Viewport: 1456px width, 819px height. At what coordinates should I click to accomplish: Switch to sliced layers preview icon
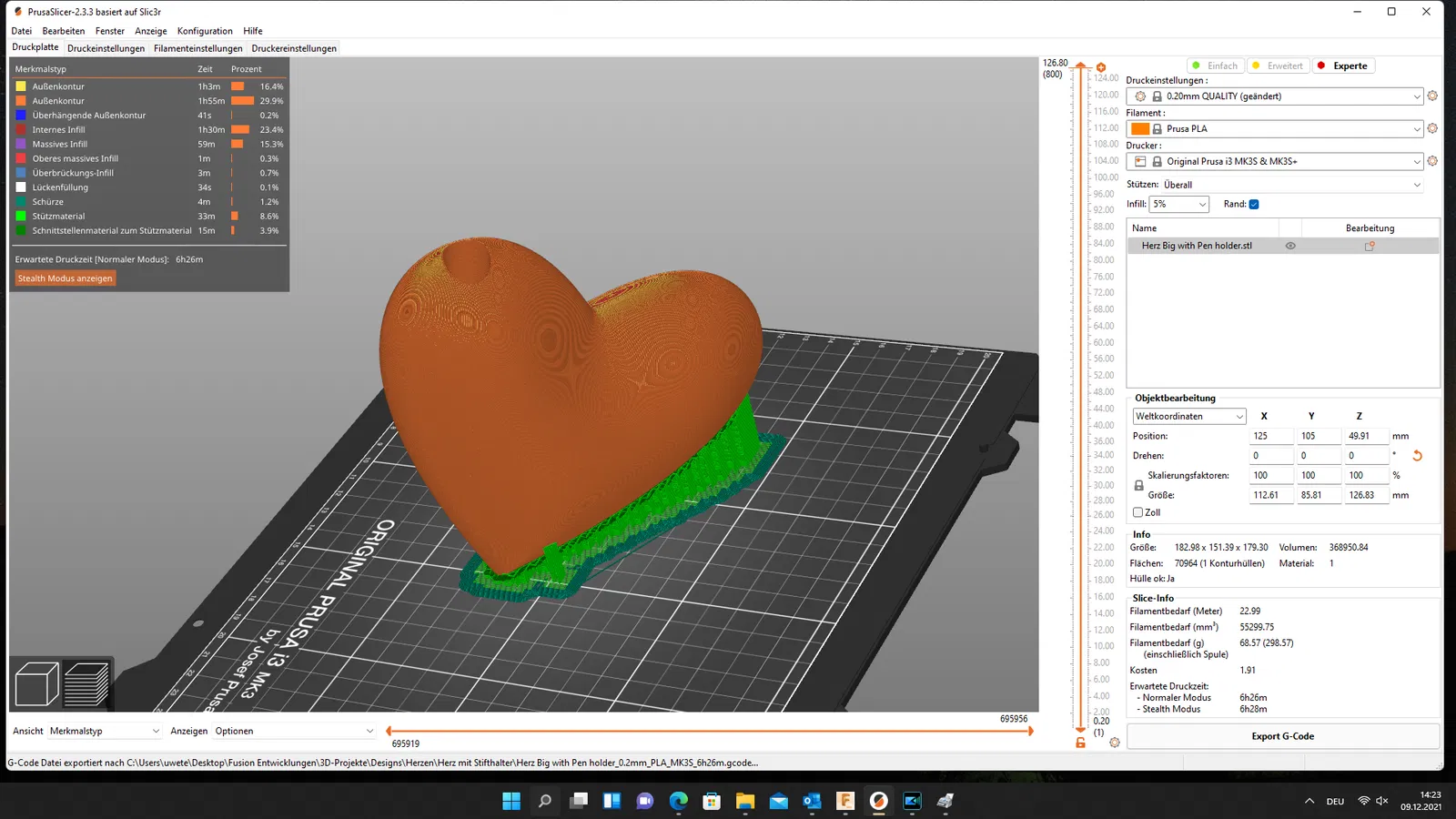86,683
